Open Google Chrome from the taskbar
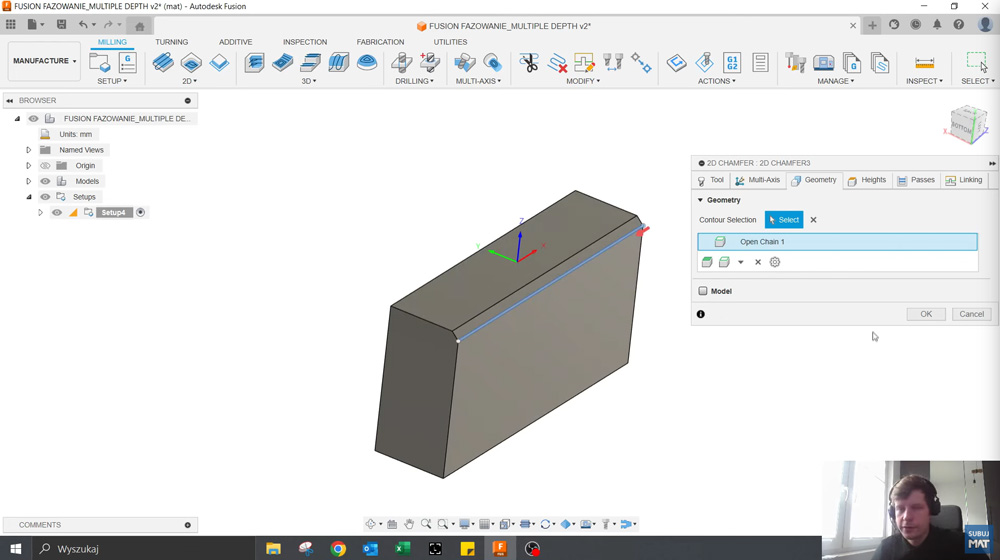1000x560 pixels. 338,548
